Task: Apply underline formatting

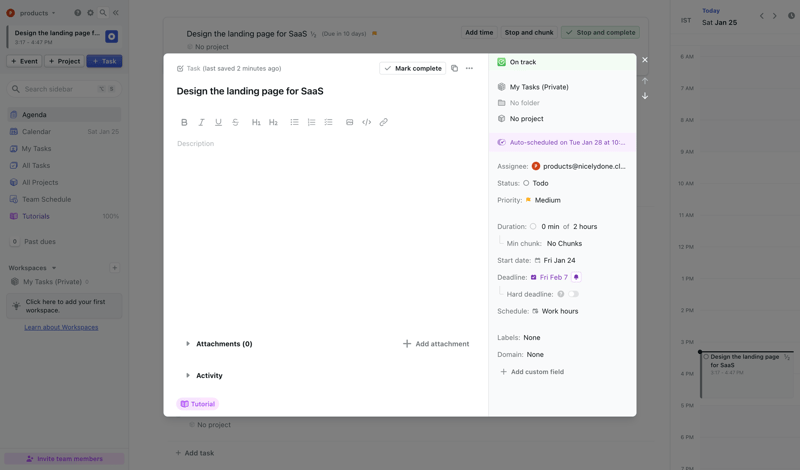Action: pos(218,122)
